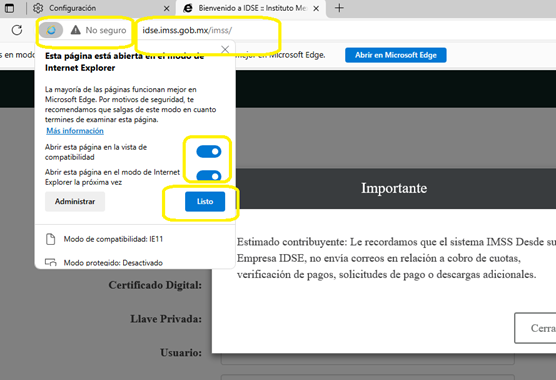Toggle opening in Internet Explorer mode next time

[209, 176]
